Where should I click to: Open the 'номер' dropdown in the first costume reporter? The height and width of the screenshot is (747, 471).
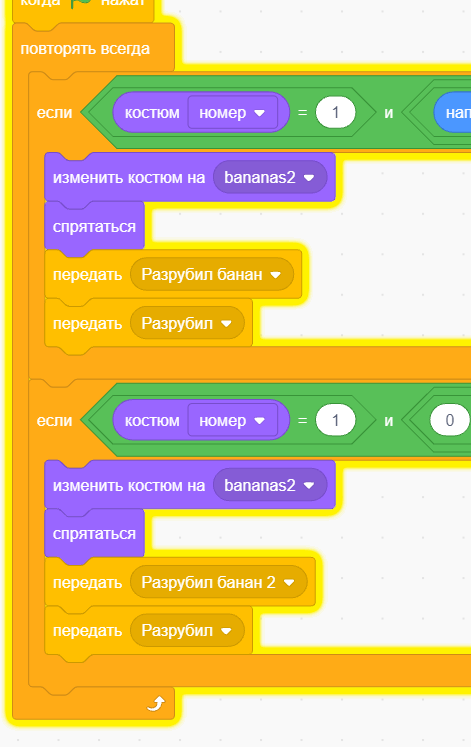tap(232, 112)
